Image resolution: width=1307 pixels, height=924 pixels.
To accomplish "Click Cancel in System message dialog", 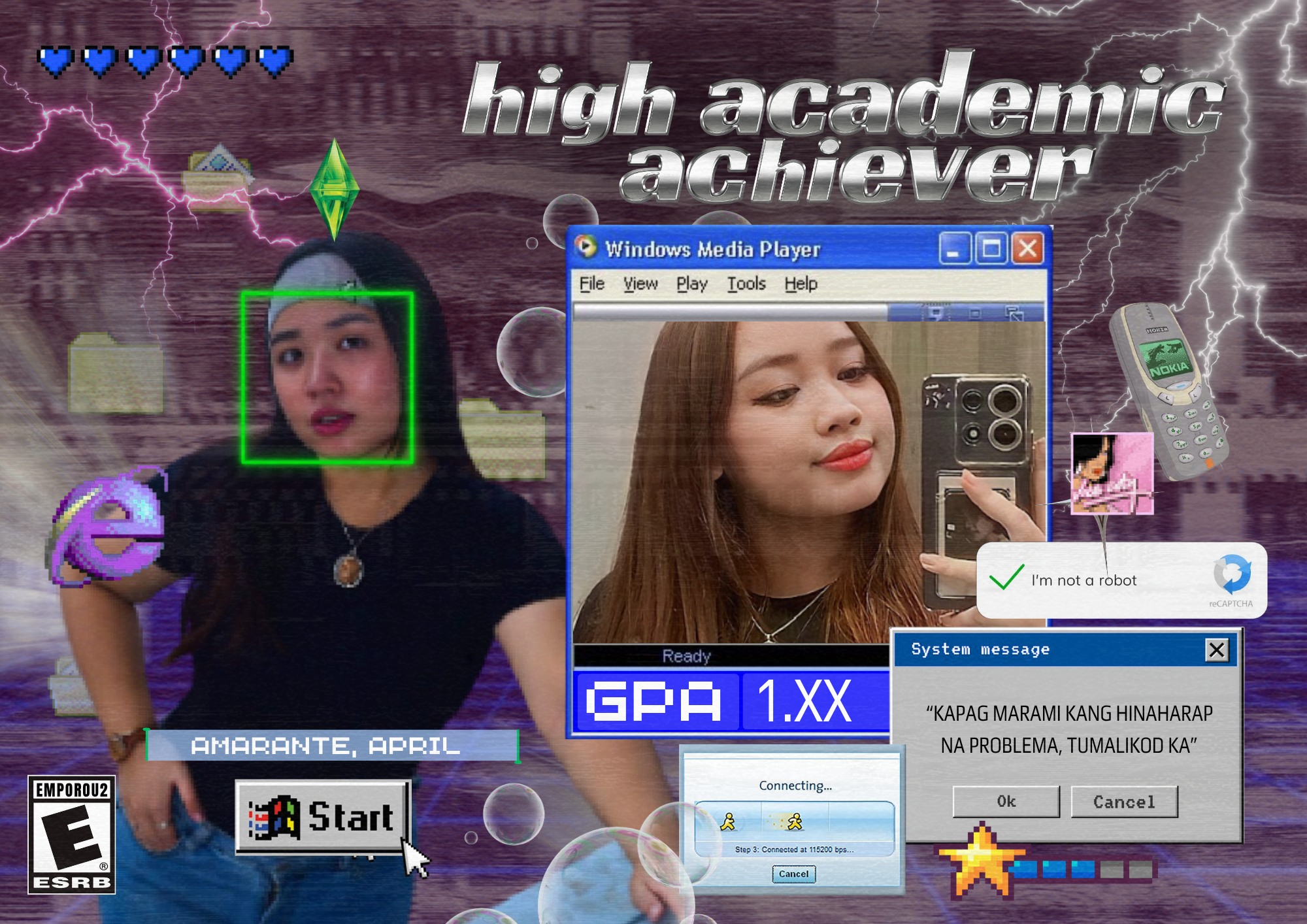I will [x=1124, y=802].
